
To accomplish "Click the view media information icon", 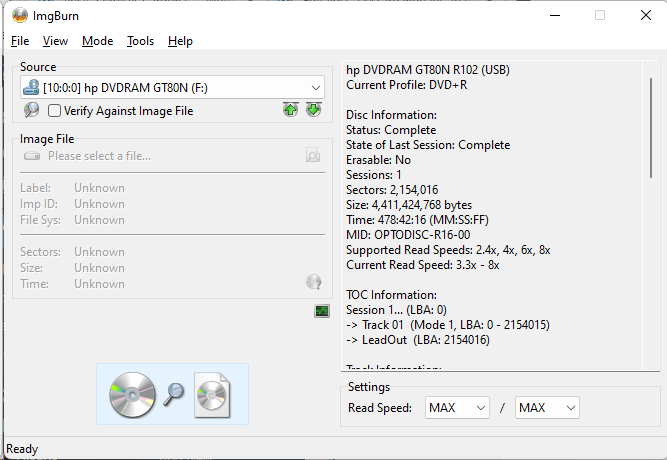I will coord(32,111).
